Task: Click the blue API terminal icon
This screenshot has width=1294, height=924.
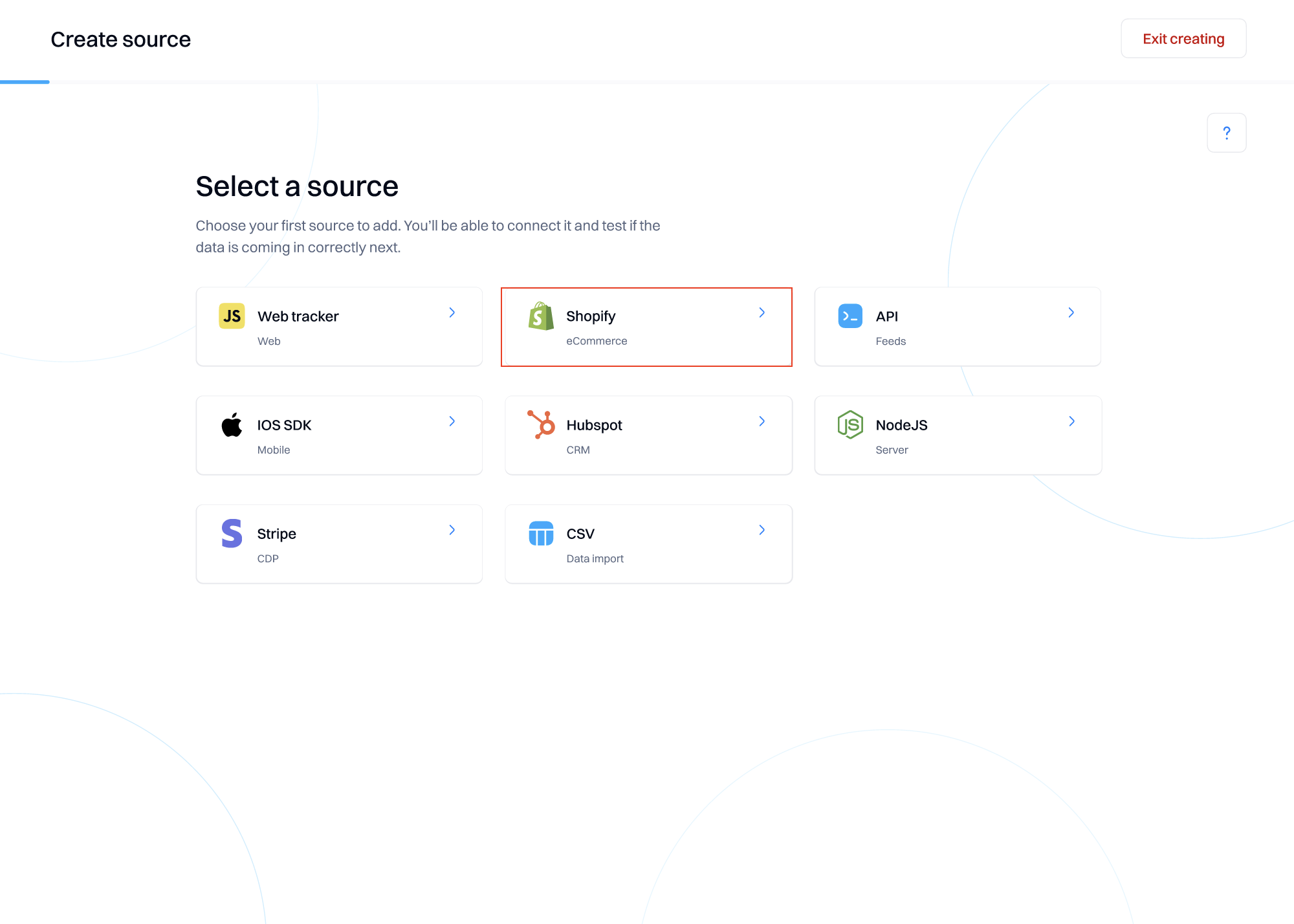Action: point(850,316)
